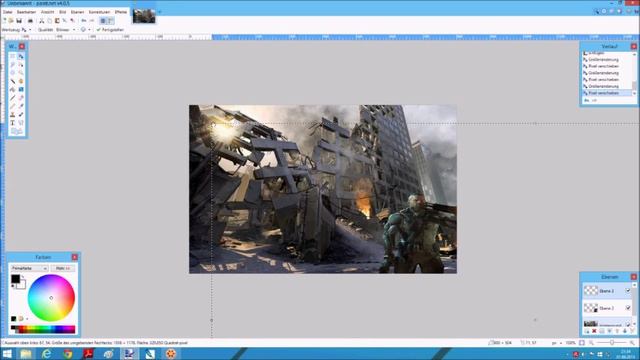Select the Eraser tool
Viewport: 640px width, 360px height.
pos(21,98)
